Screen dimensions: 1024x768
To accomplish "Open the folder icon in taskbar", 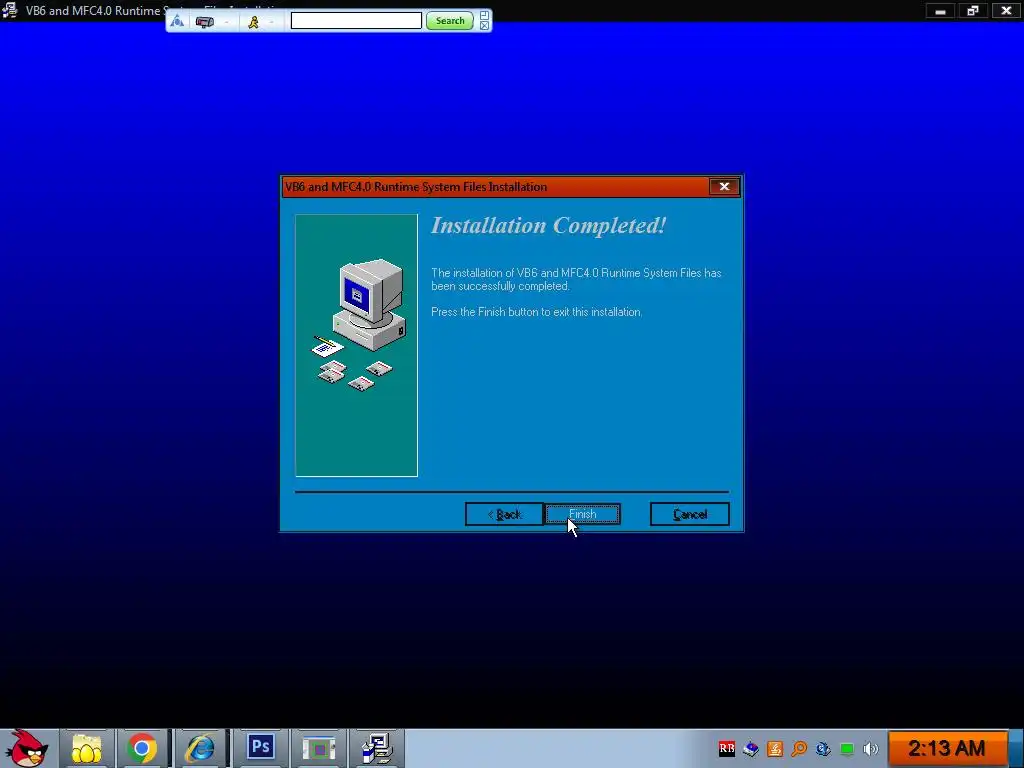I will (87, 748).
